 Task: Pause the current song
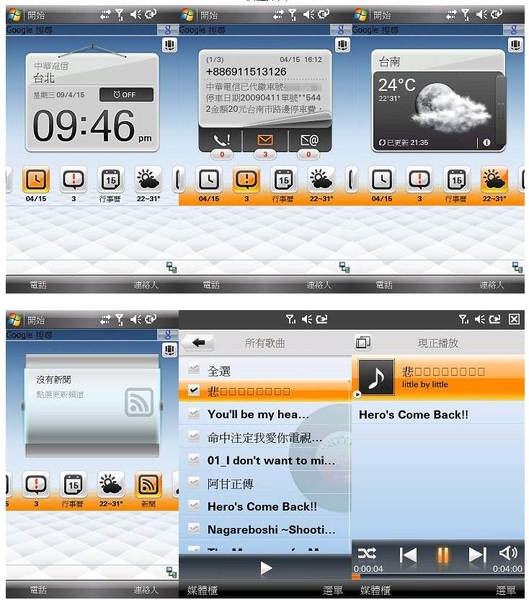click(x=442, y=554)
